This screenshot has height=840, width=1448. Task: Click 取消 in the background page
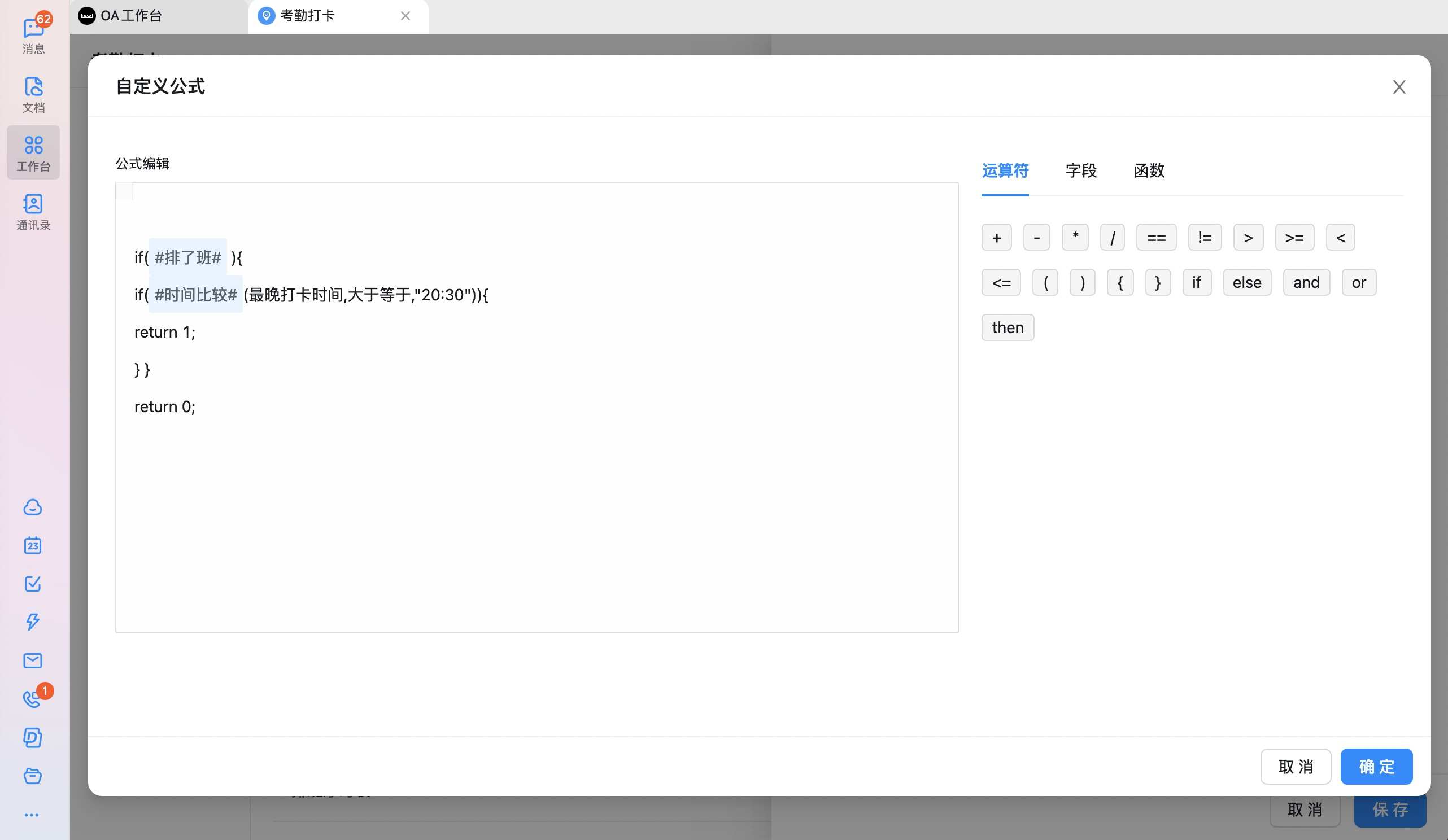1305,811
